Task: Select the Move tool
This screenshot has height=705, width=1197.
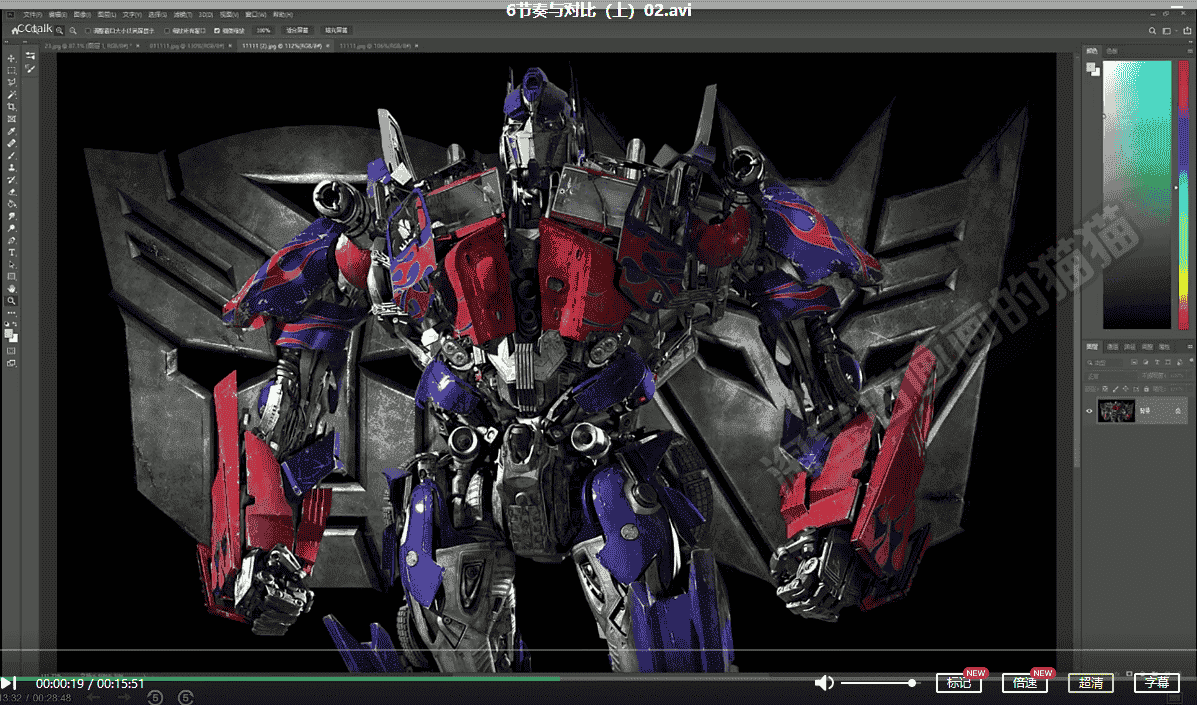Action: pyautogui.click(x=11, y=59)
